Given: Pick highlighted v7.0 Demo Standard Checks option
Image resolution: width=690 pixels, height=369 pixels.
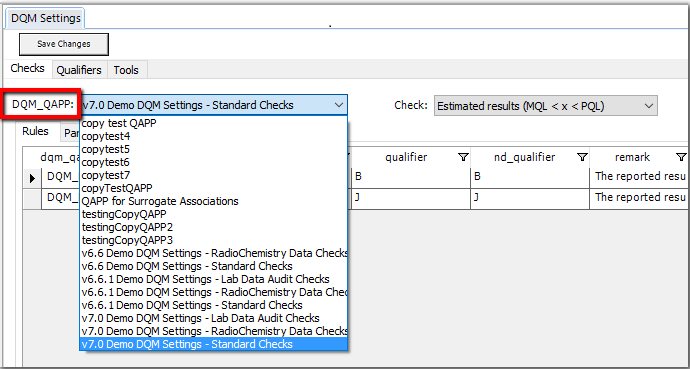Looking at the screenshot, I should pyautogui.click(x=213, y=344).
